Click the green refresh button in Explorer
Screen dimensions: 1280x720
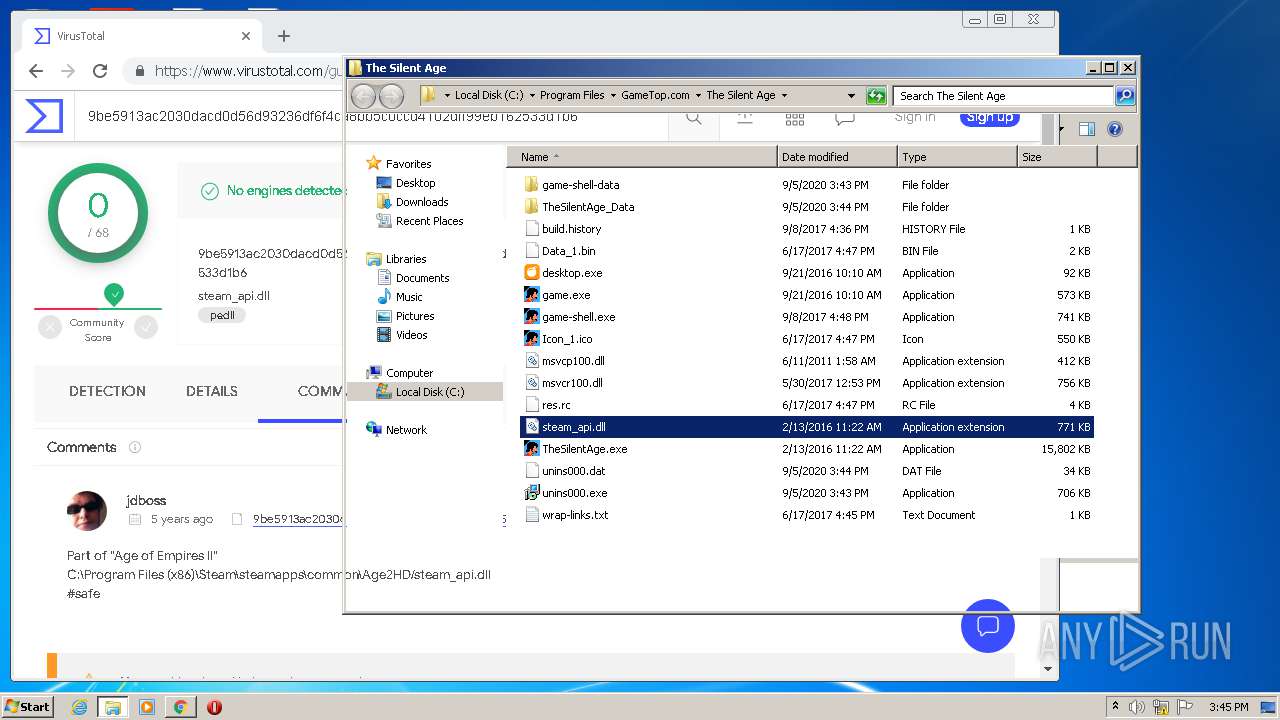point(876,96)
